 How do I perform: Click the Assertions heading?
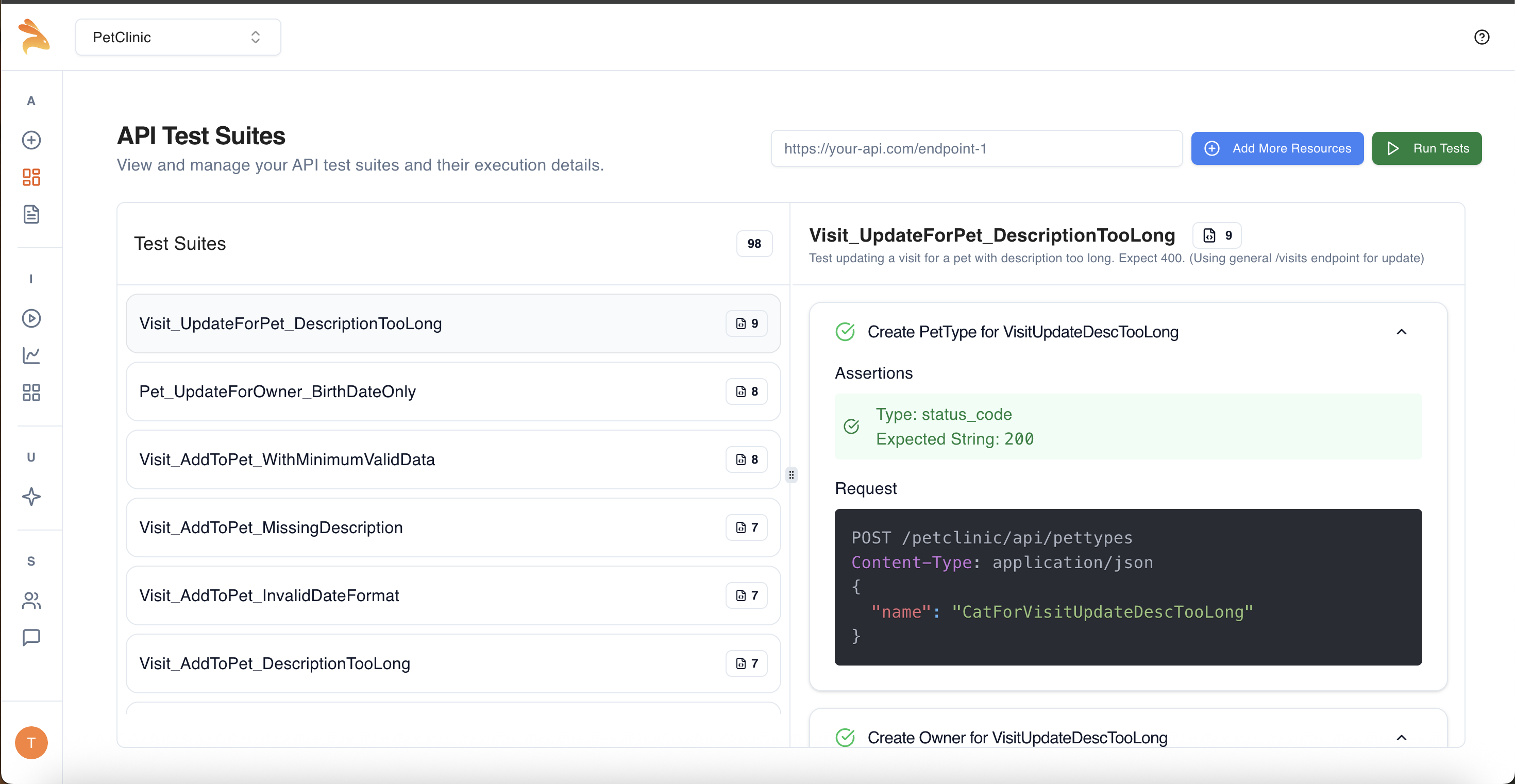tap(873, 372)
